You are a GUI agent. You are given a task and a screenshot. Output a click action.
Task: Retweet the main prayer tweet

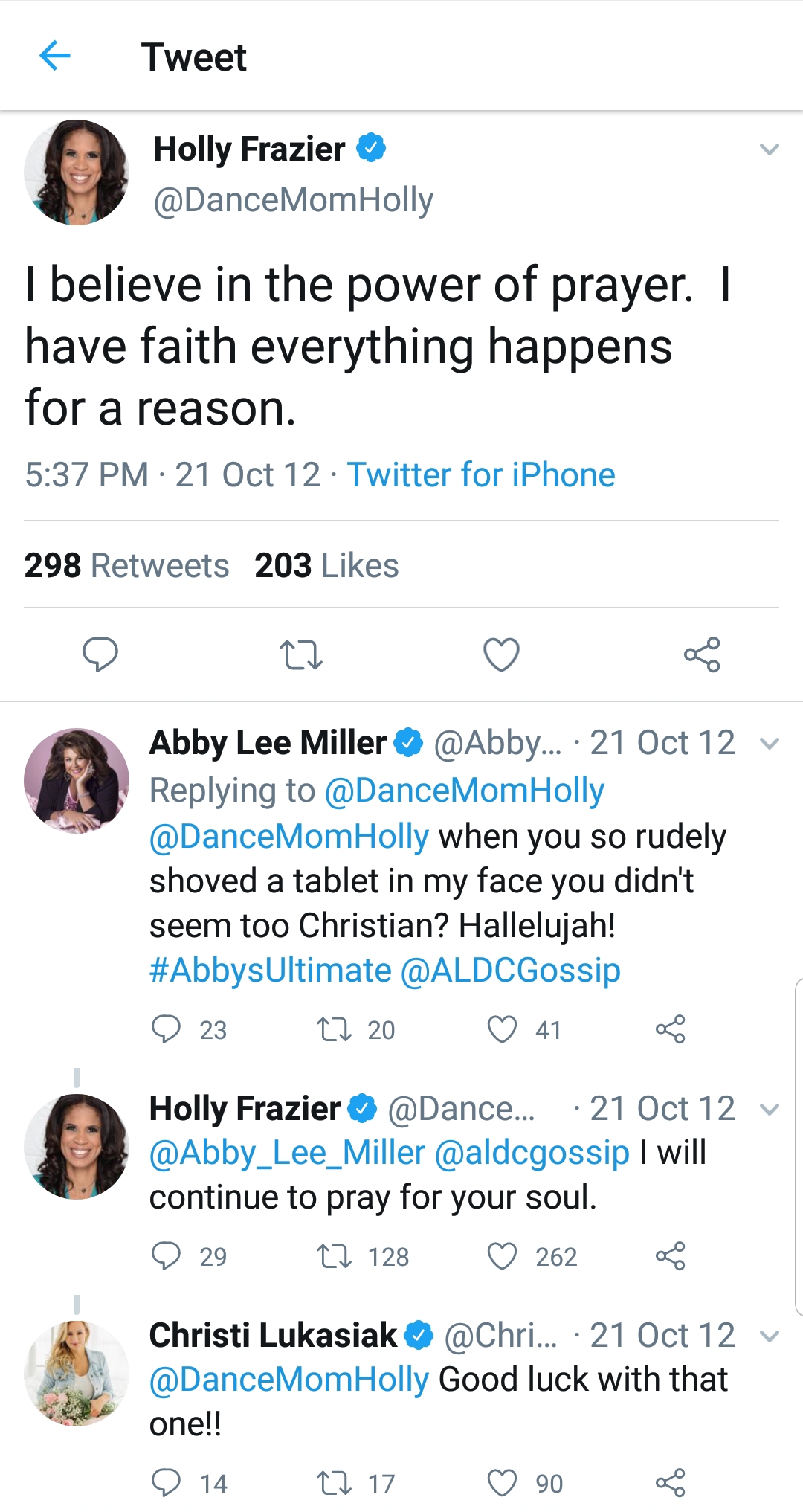pyautogui.click(x=301, y=655)
